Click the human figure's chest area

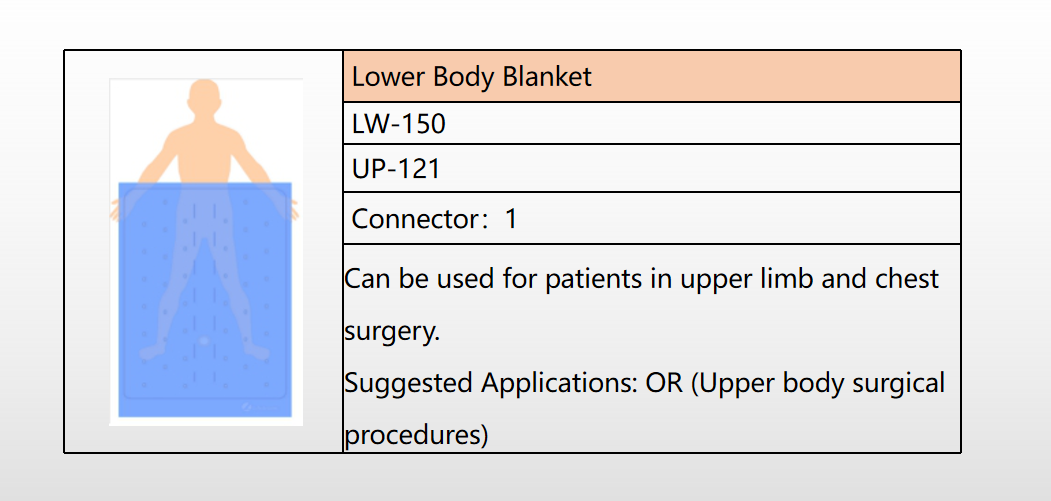pos(204,154)
